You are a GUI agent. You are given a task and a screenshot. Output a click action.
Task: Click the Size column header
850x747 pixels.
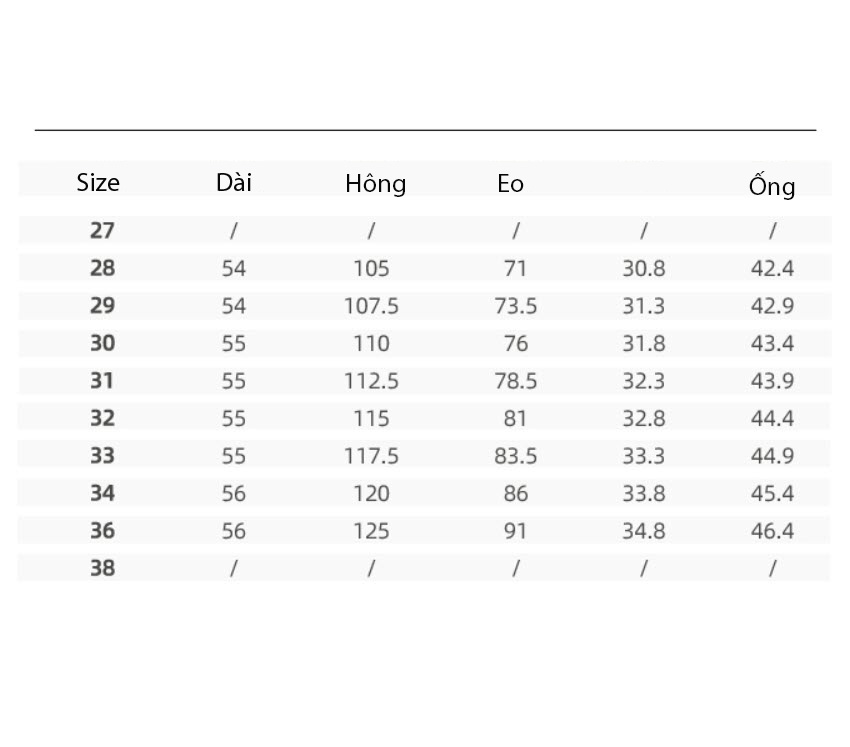coord(98,183)
